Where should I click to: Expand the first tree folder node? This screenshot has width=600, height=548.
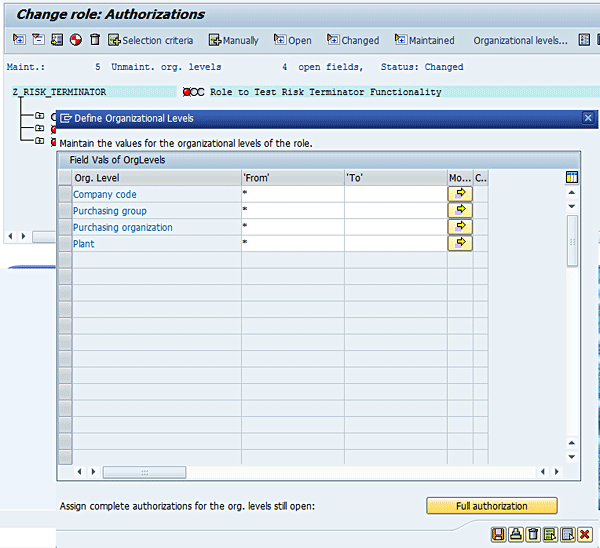tap(39, 115)
